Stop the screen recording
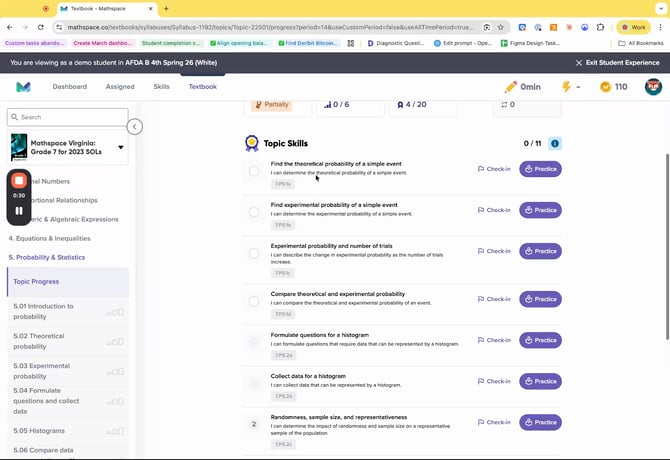Image resolution: width=670 pixels, height=460 pixels. point(19,181)
